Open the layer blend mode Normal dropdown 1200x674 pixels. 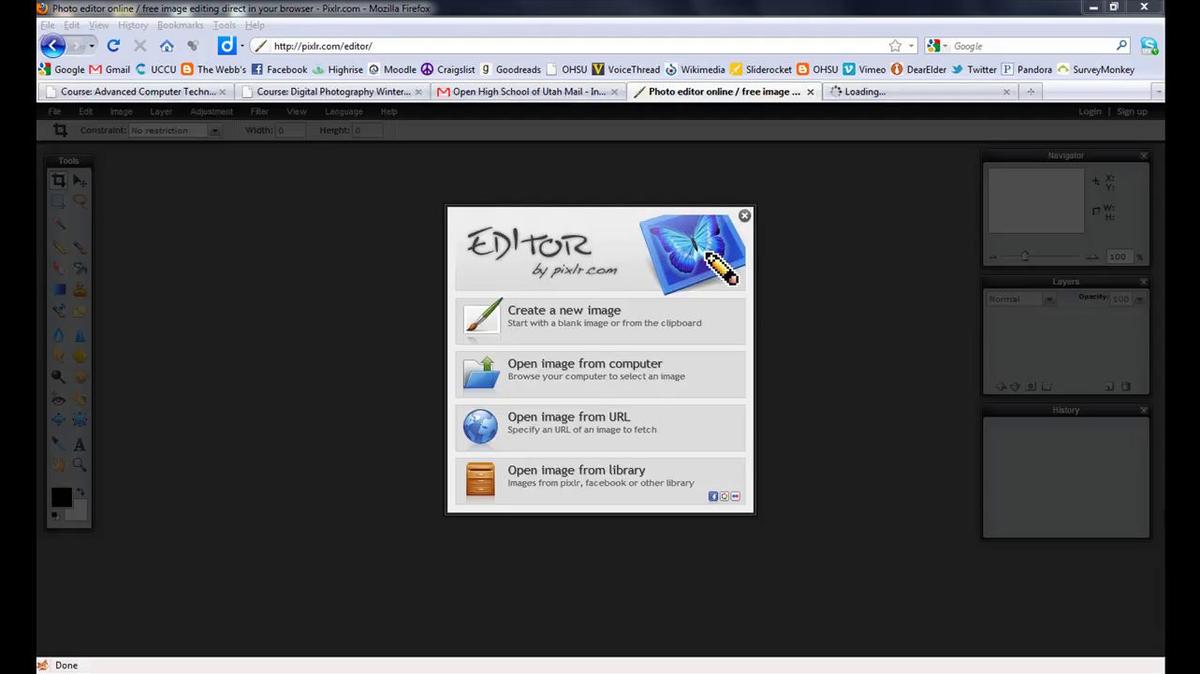pyautogui.click(x=1049, y=299)
